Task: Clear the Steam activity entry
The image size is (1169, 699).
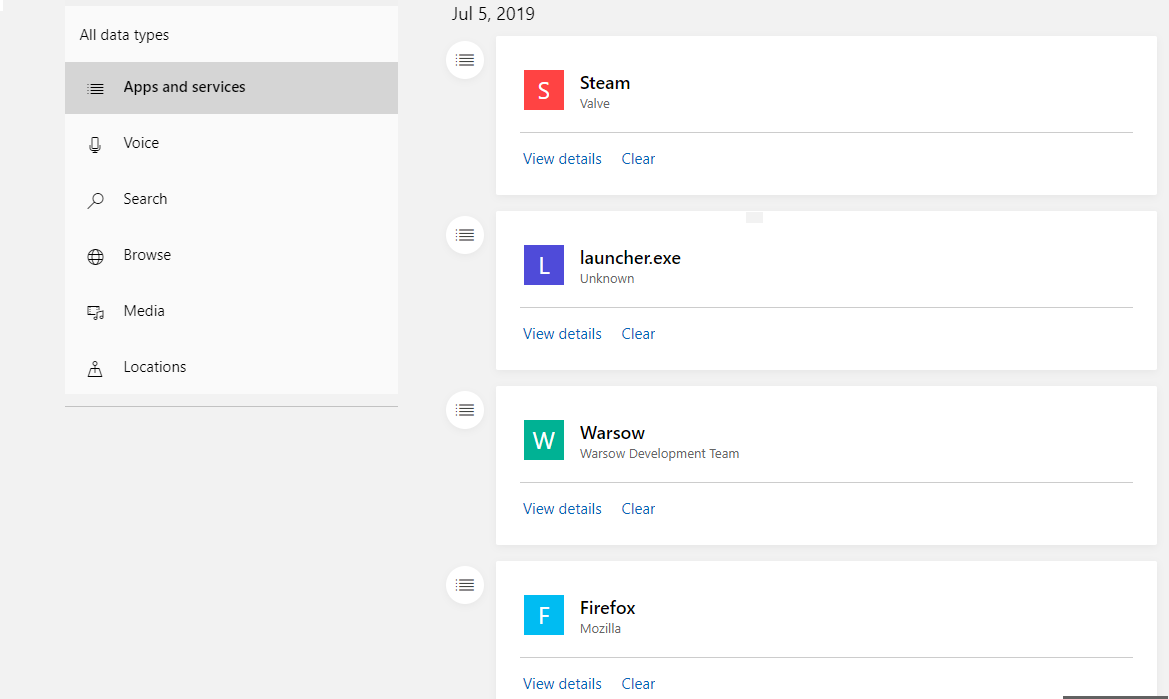Action: pyautogui.click(x=638, y=159)
